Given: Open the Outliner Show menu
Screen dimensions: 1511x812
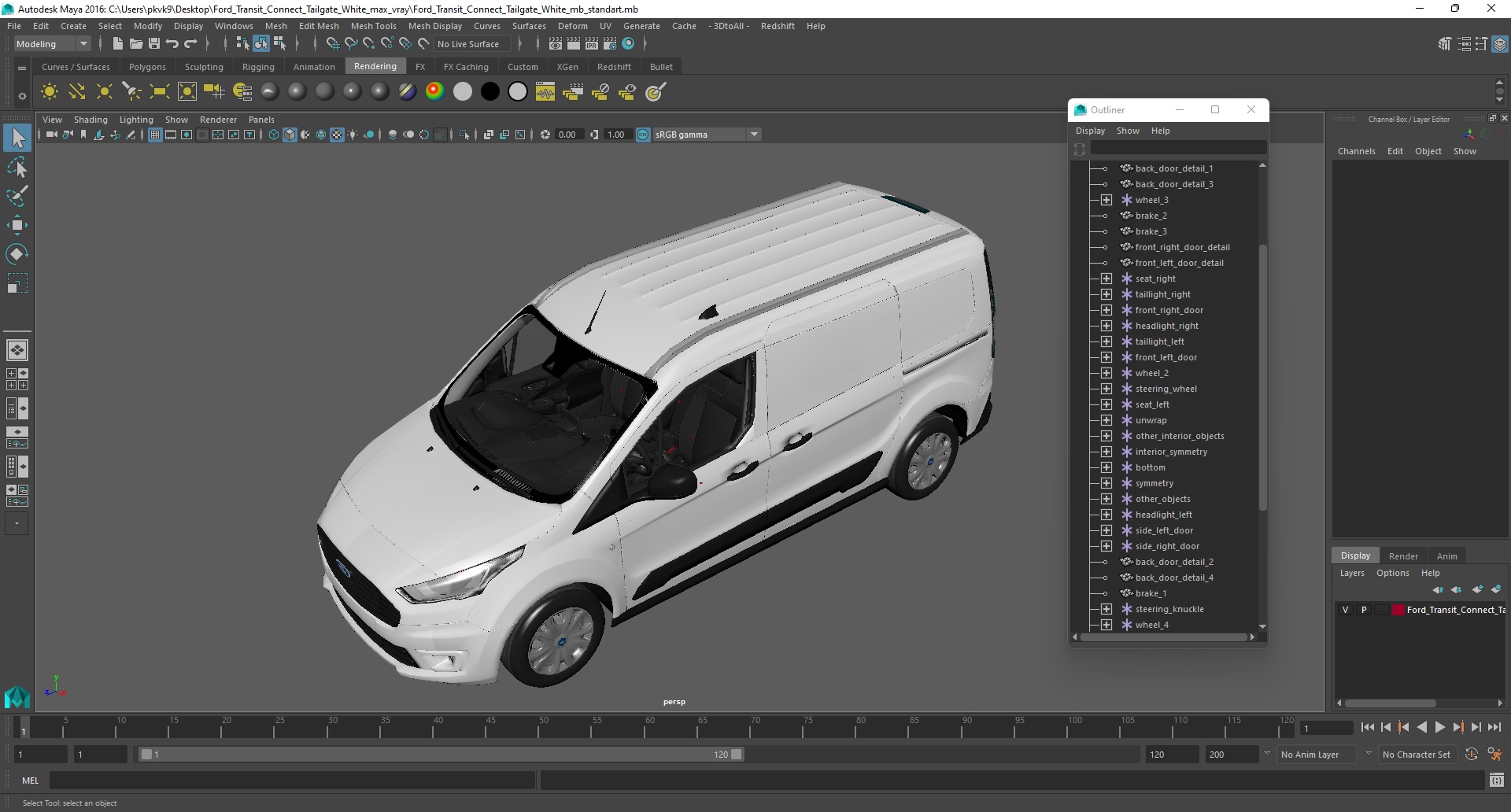Looking at the screenshot, I should [1128, 131].
